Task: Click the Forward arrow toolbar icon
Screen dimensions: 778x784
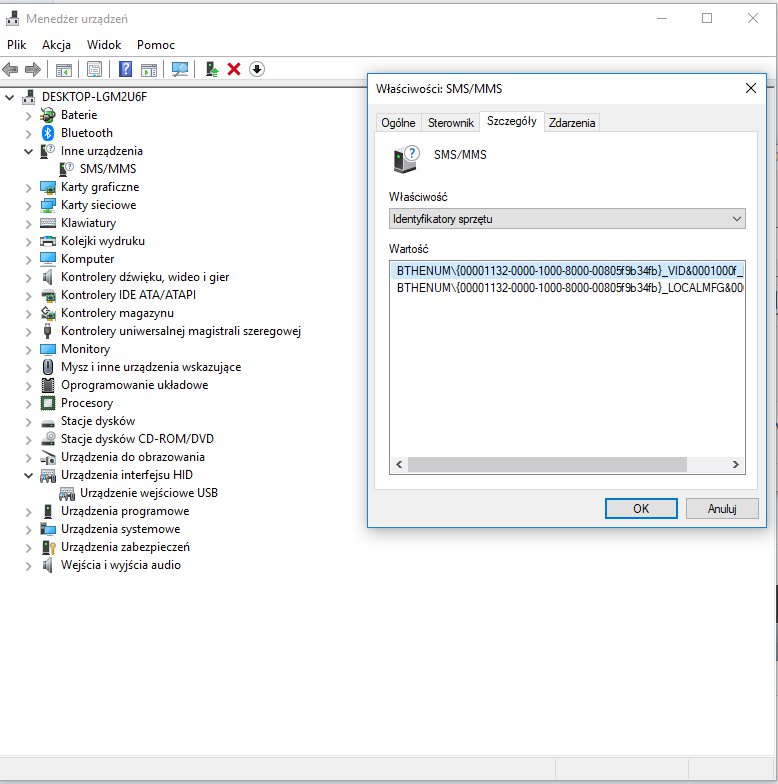Action: coord(33,70)
